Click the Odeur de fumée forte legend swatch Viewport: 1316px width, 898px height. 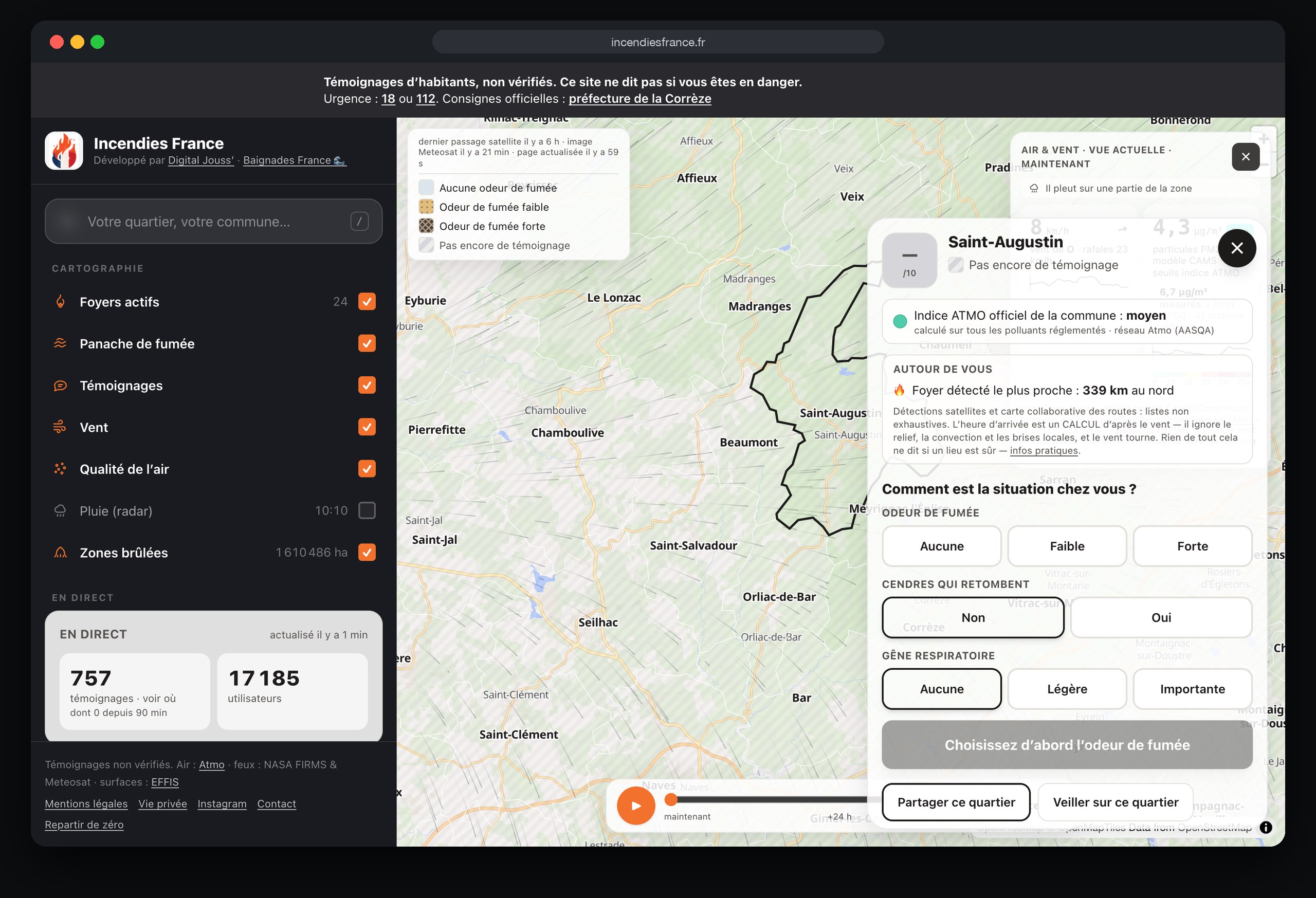pos(426,226)
